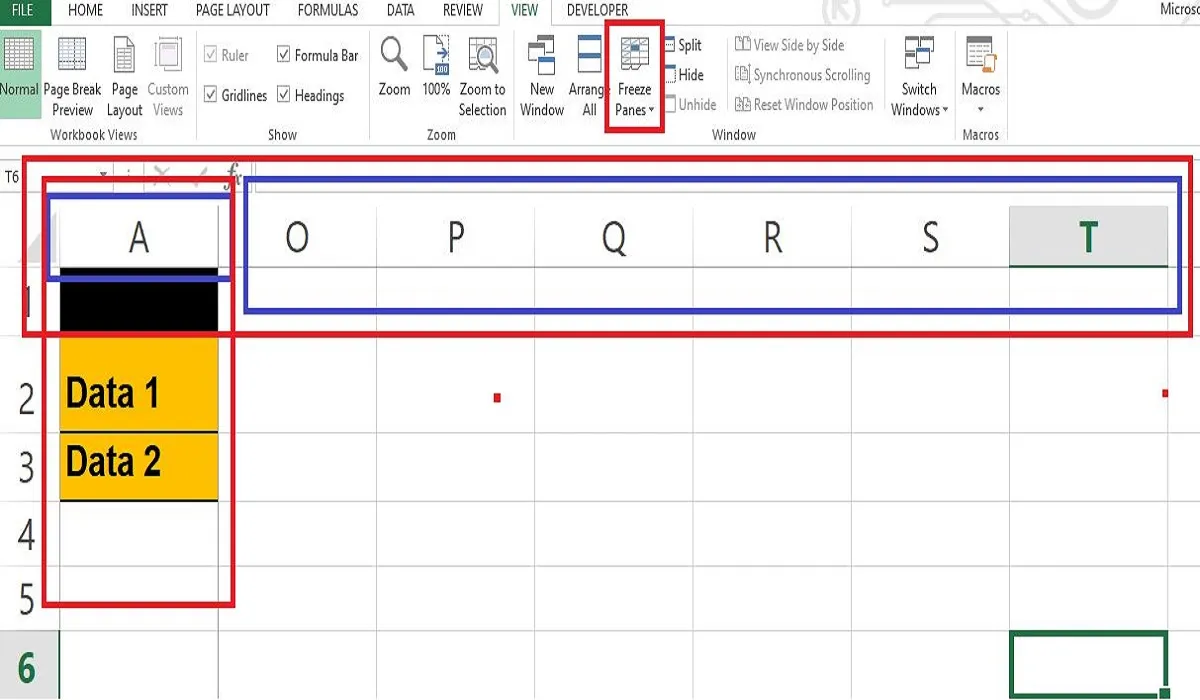
Task: Toggle Synchronous Scrolling
Action: tap(802, 75)
